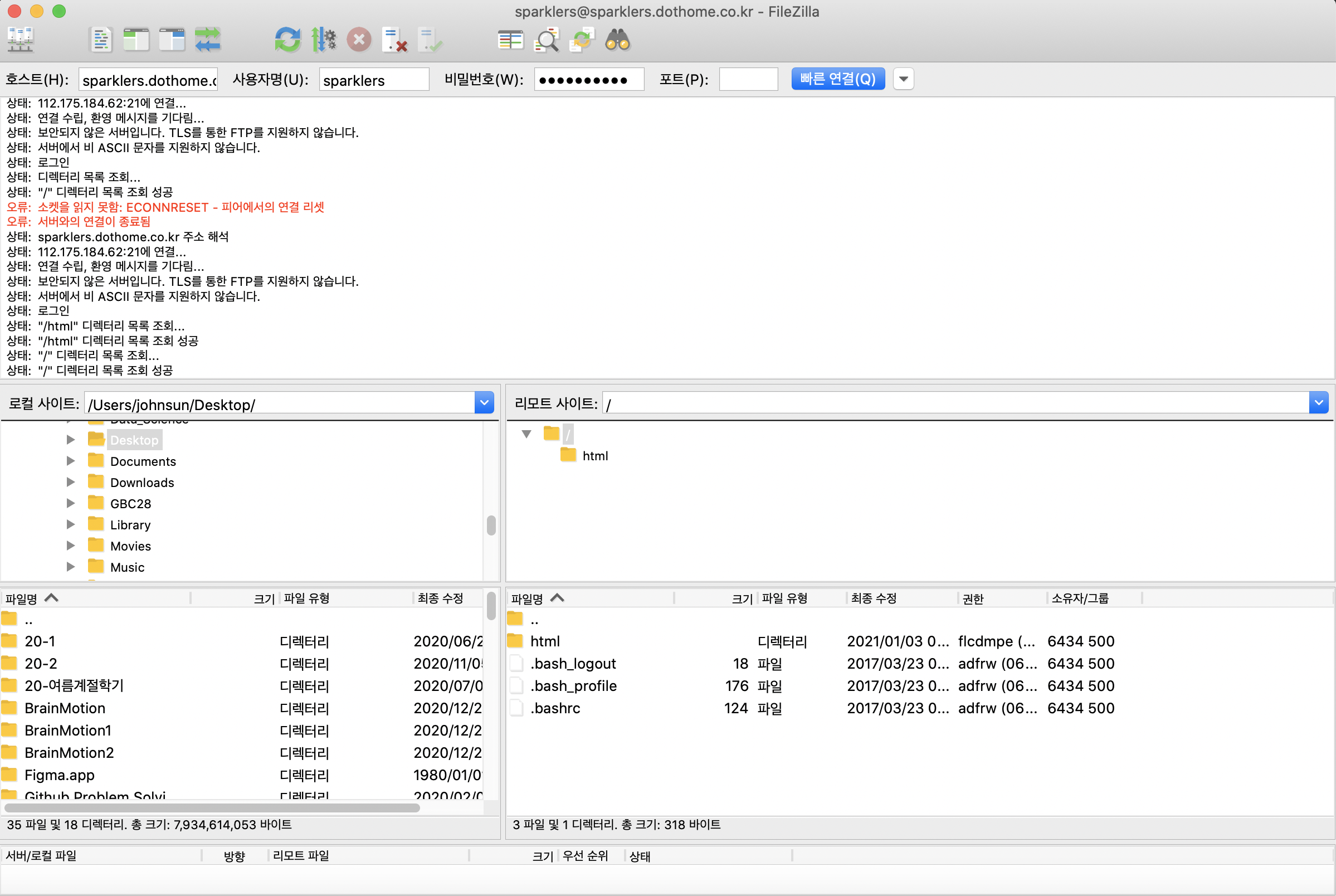Image resolution: width=1336 pixels, height=896 pixels.
Task: Sort local files by 크기 column
Action: click(x=235, y=598)
